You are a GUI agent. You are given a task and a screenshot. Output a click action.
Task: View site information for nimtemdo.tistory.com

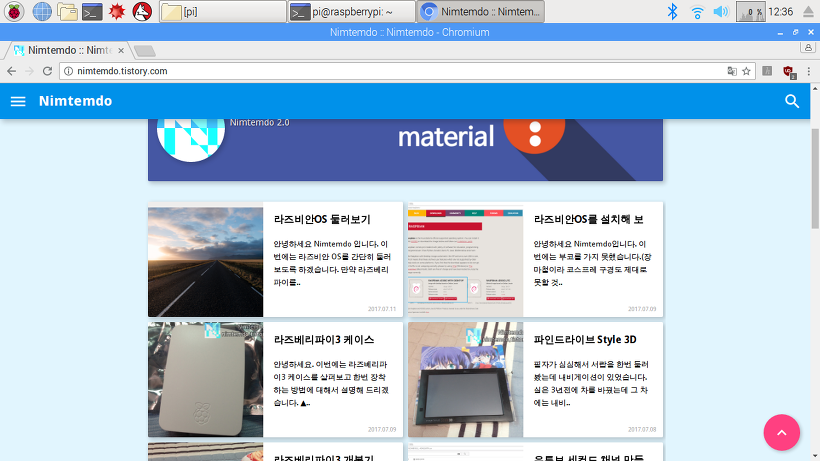point(69,71)
